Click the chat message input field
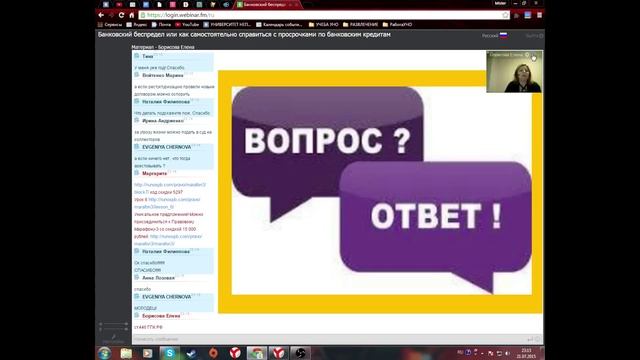The width and height of the screenshot is (640, 360). [x=329, y=339]
